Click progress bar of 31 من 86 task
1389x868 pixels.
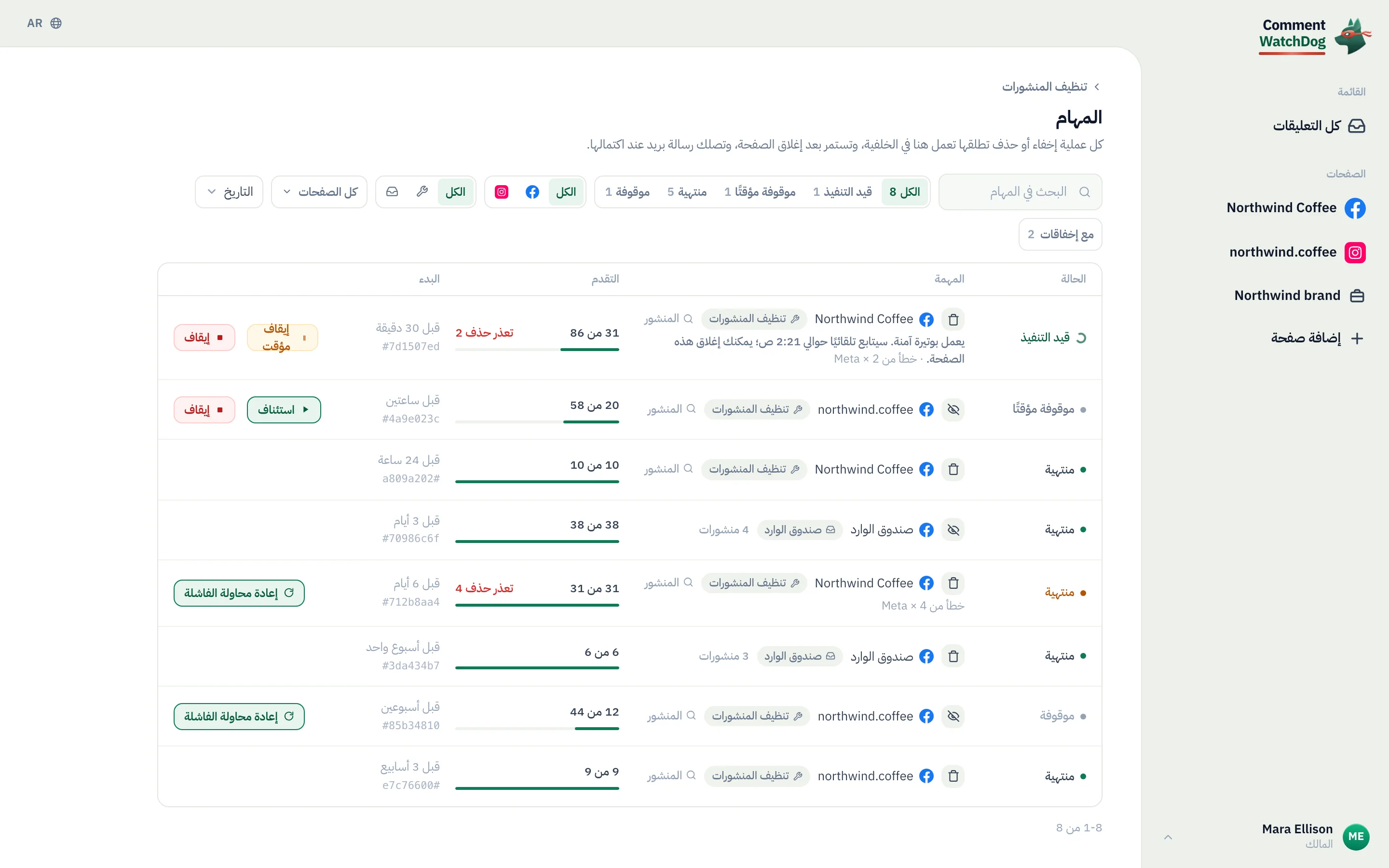pyautogui.click(x=537, y=350)
